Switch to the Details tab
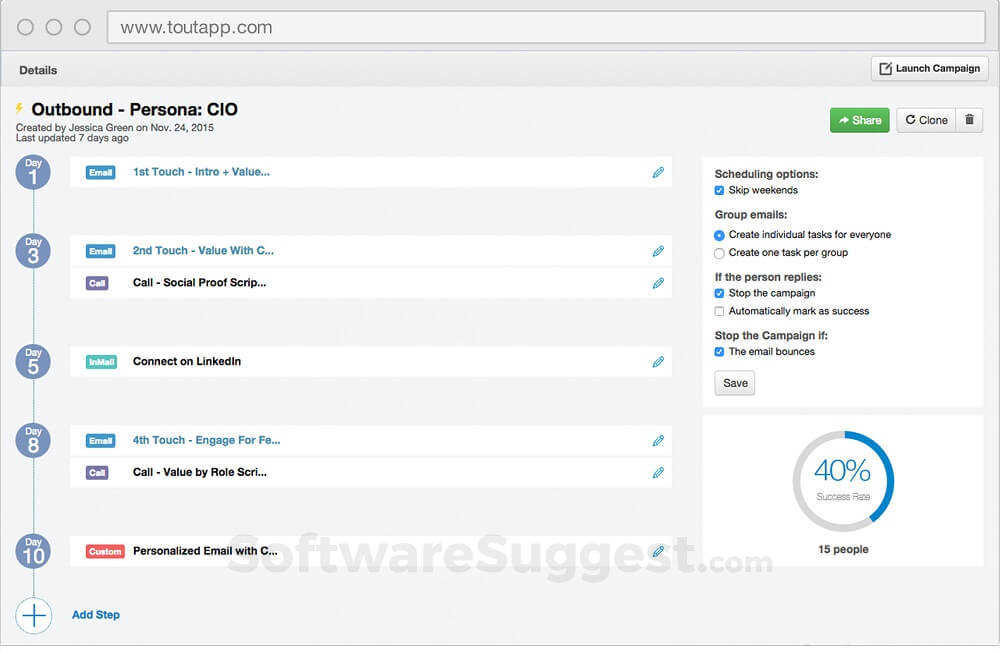The image size is (1000, 652). pyautogui.click(x=38, y=70)
